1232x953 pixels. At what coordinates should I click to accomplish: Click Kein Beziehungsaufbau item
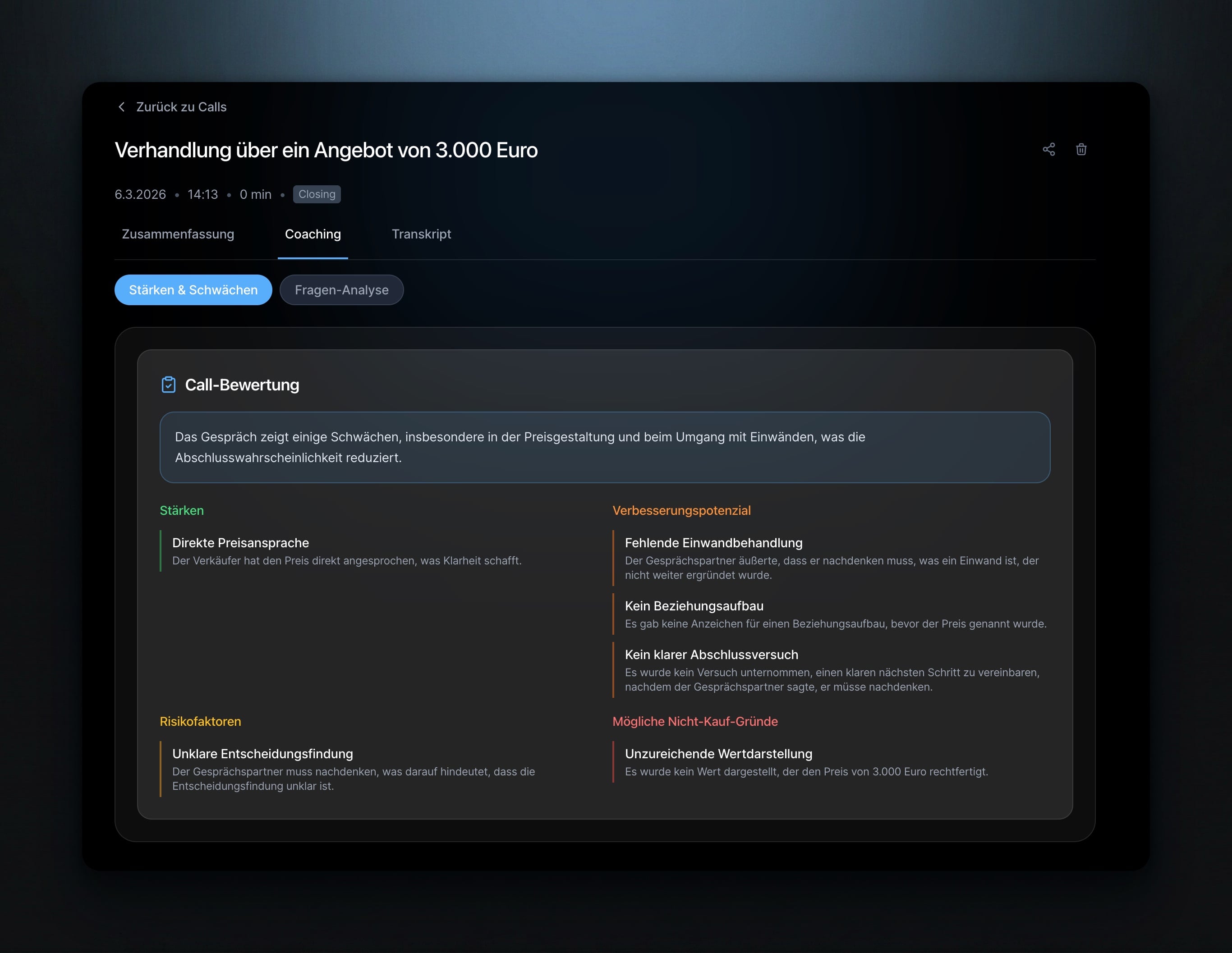[832, 614]
